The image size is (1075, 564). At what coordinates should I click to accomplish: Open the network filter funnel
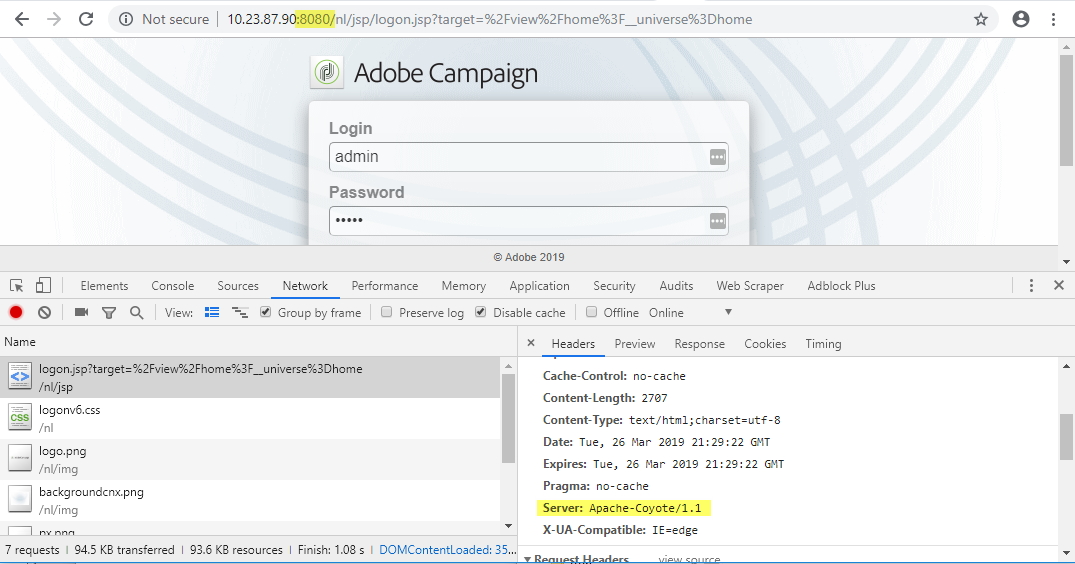click(109, 313)
